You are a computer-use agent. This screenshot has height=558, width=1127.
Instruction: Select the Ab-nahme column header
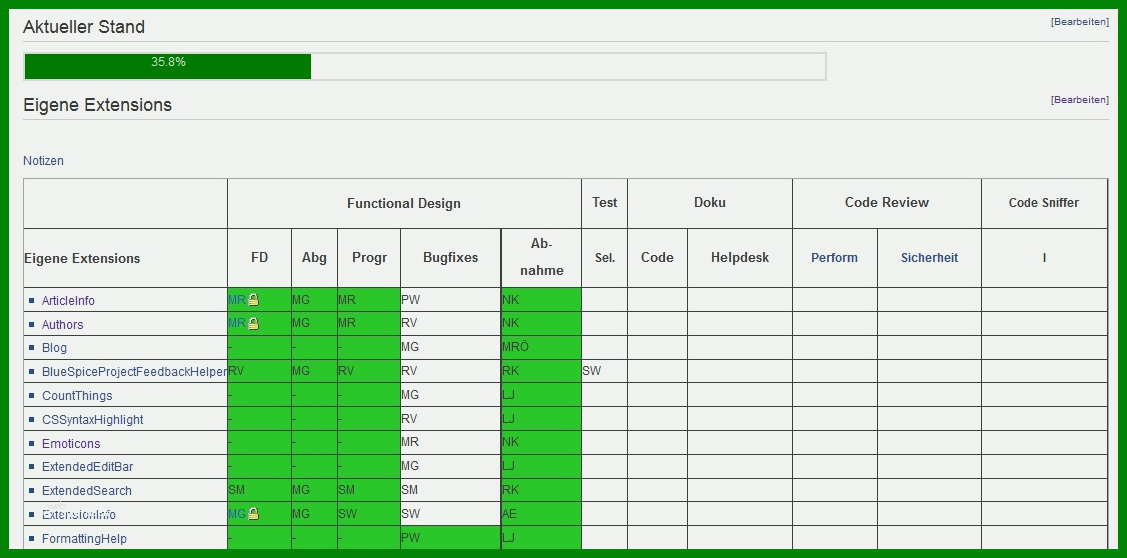[541, 258]
